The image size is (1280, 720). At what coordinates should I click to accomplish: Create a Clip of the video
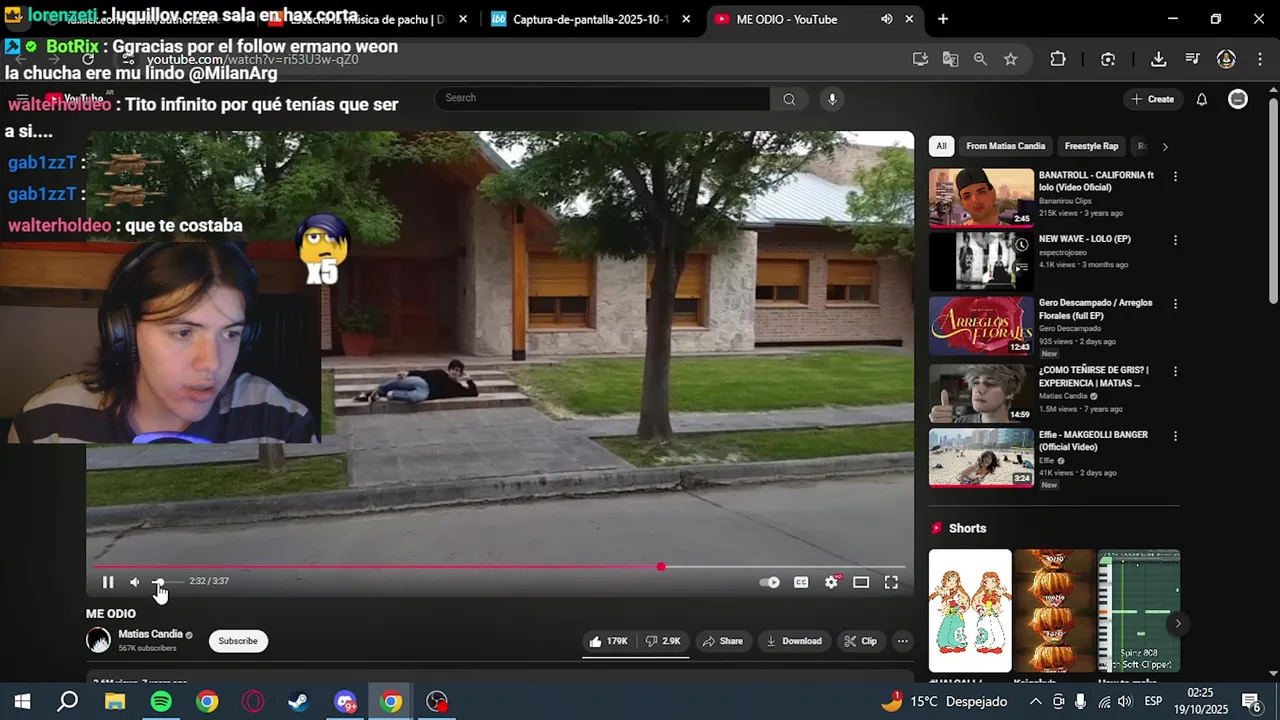pyautogui.click(x=860, y=641)
